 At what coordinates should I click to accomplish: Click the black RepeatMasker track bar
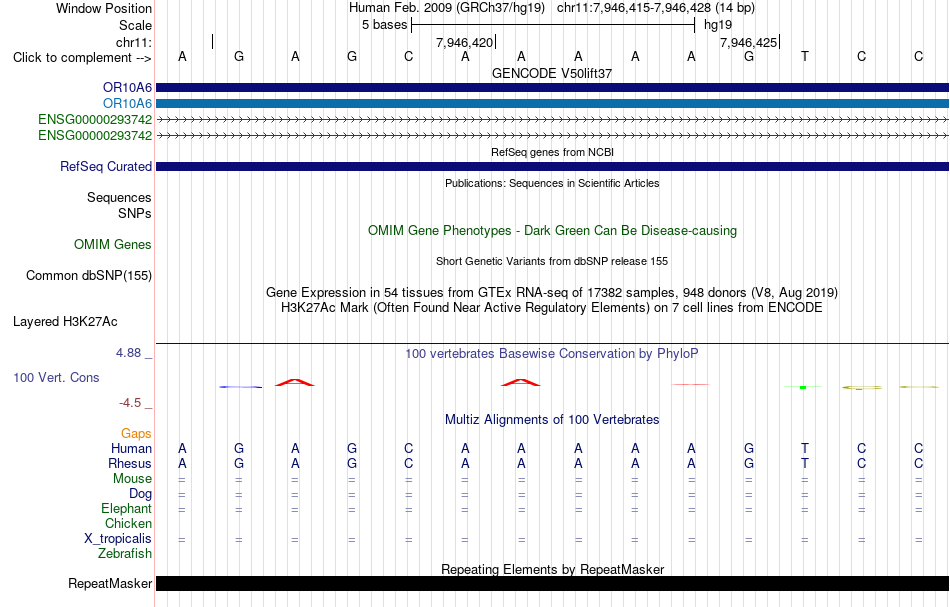[553, 583]
